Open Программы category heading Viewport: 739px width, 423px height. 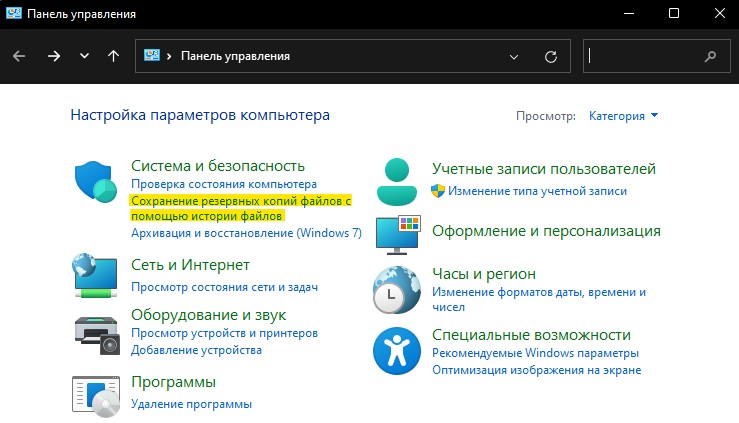(173, 382)
